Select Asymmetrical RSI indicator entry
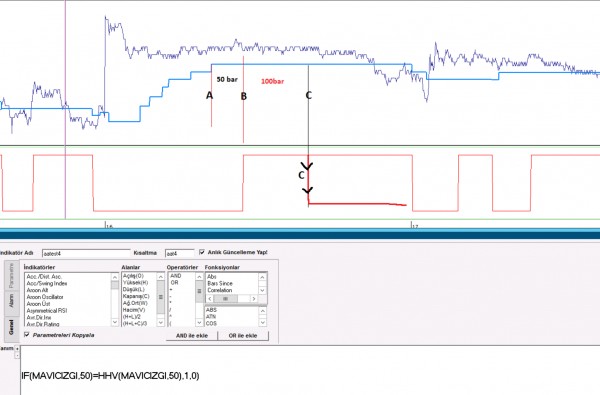Screen dimensions: 600x395 pyautogui.click(x=47, y=311)
